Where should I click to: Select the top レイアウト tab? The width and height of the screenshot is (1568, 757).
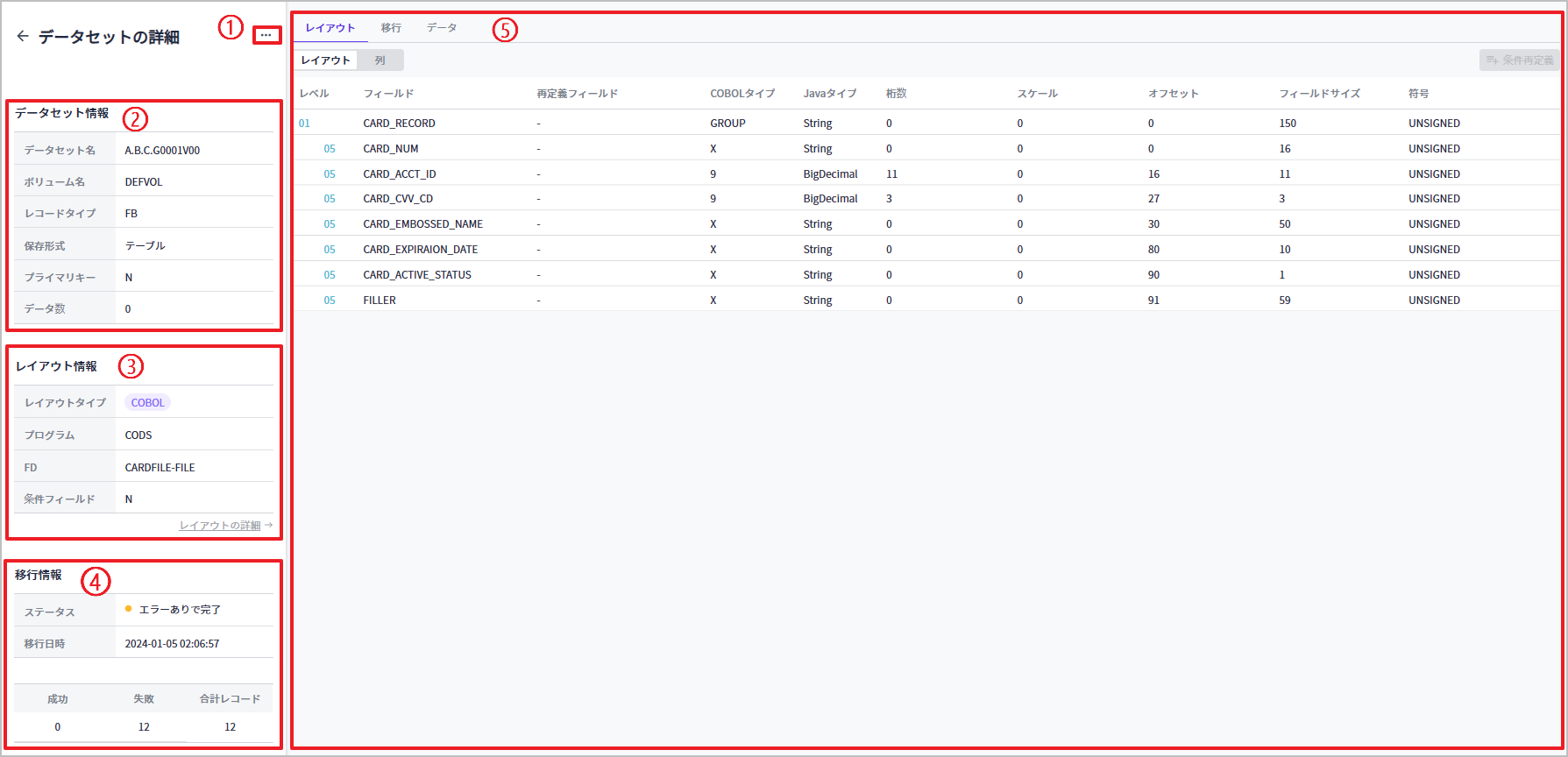pos(330,28)
